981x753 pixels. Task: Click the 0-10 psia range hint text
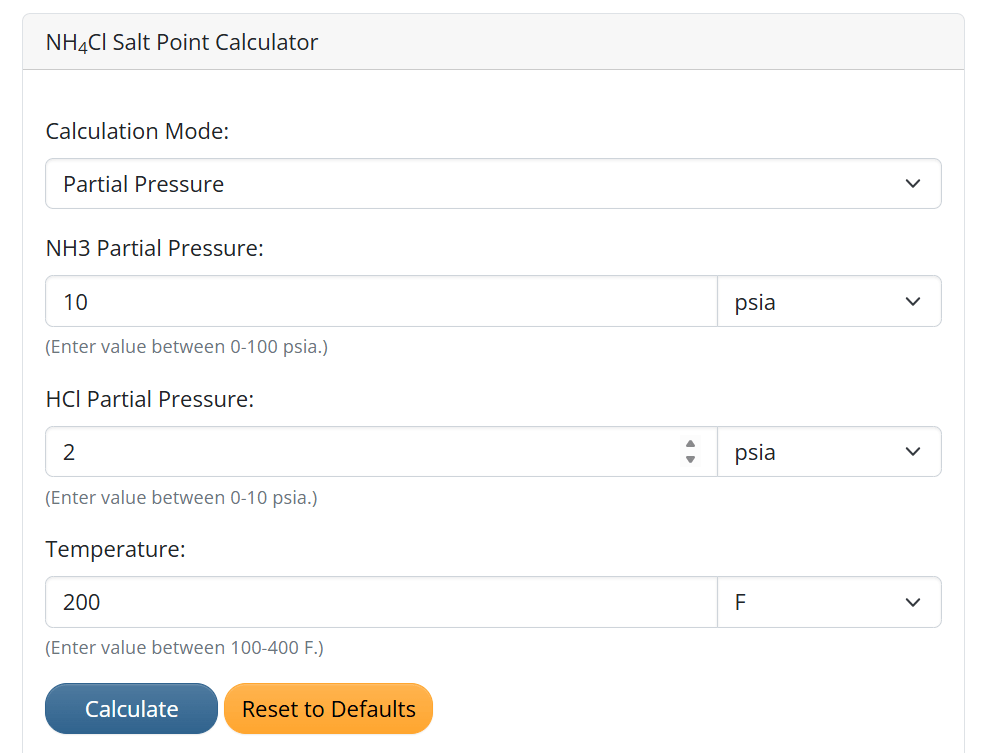(182, 497)
